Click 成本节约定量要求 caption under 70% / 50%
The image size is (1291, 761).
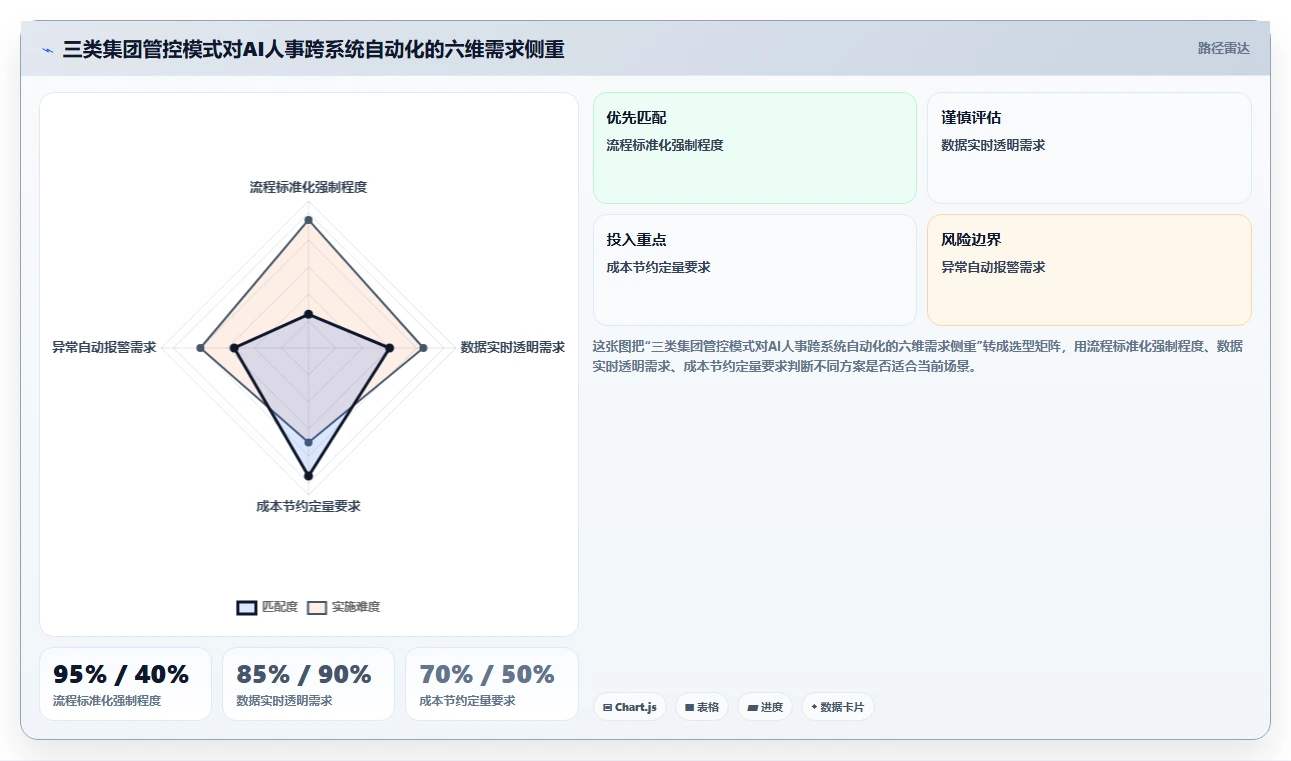pos(467,701)
